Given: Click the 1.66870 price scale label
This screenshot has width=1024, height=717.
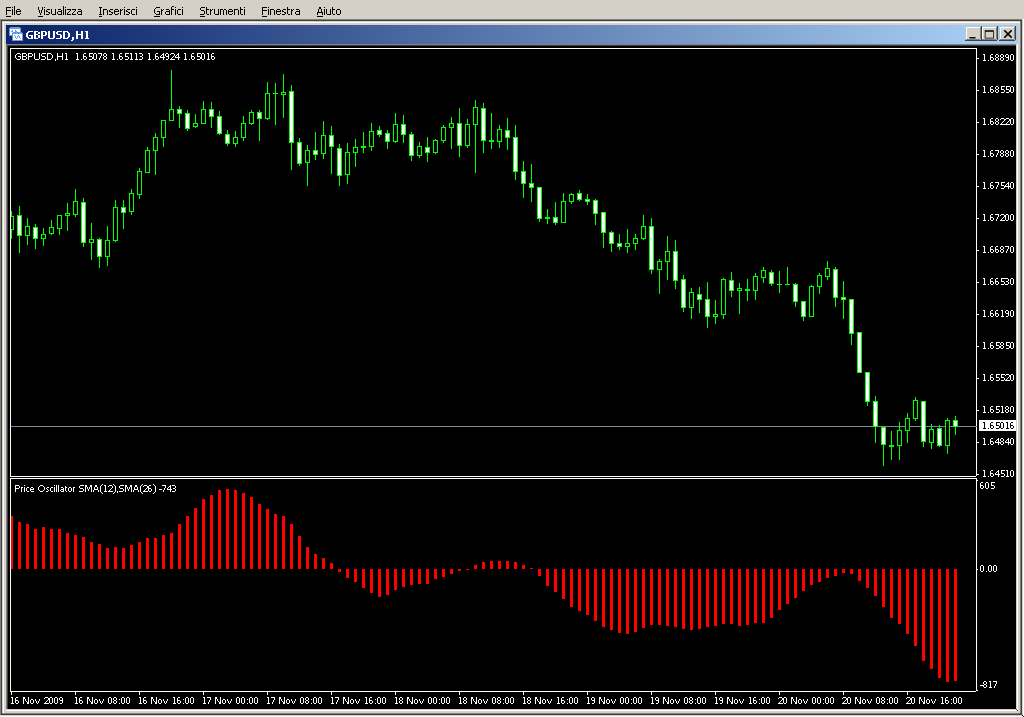Looking at the screenshot, I should pos(999,249).
